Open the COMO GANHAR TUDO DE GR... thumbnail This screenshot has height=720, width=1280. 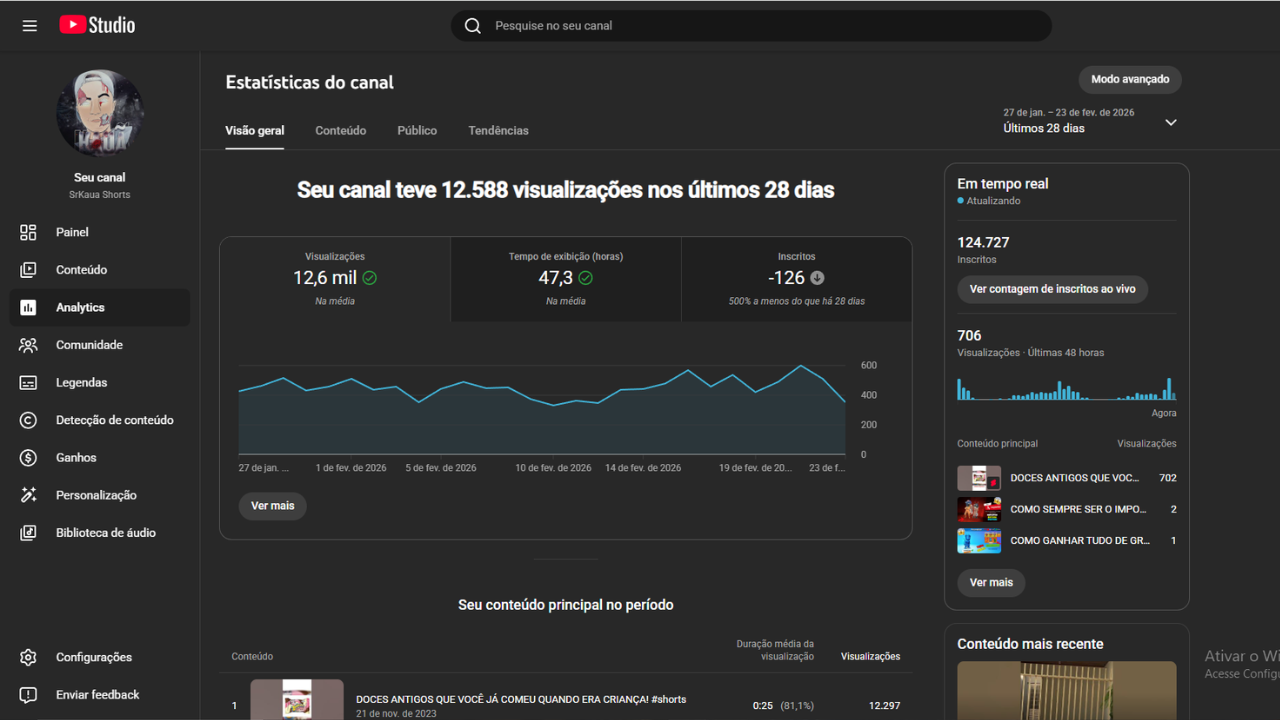979,541
